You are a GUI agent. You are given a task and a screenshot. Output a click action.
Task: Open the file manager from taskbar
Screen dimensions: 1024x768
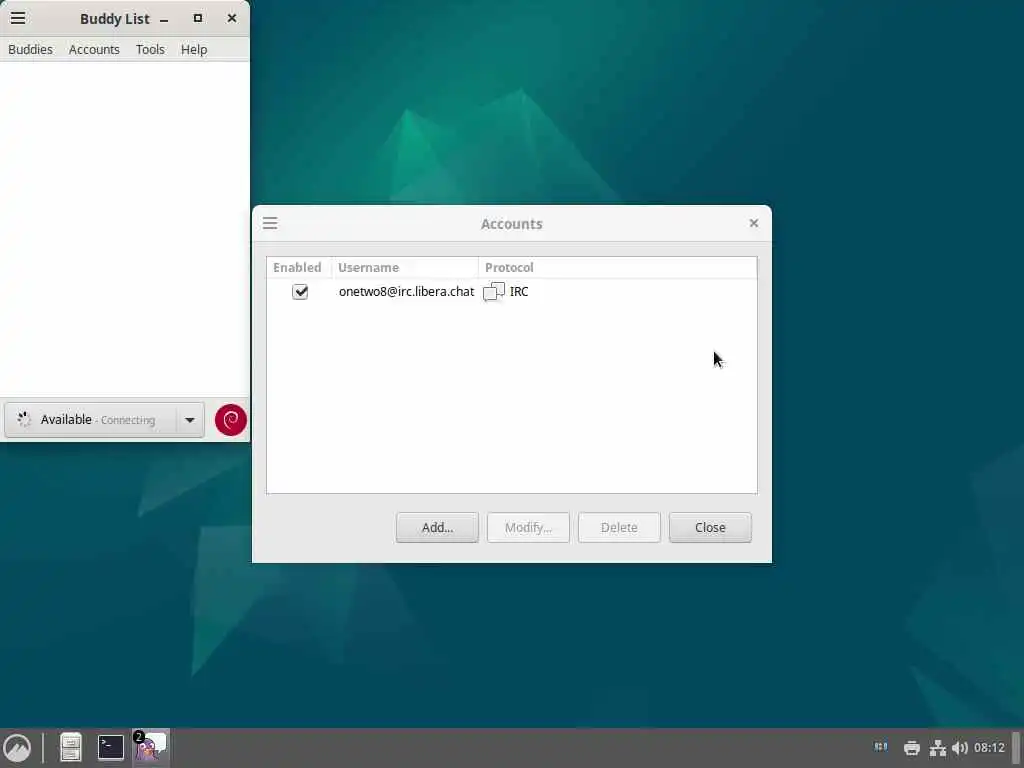[x=71, y=748]
